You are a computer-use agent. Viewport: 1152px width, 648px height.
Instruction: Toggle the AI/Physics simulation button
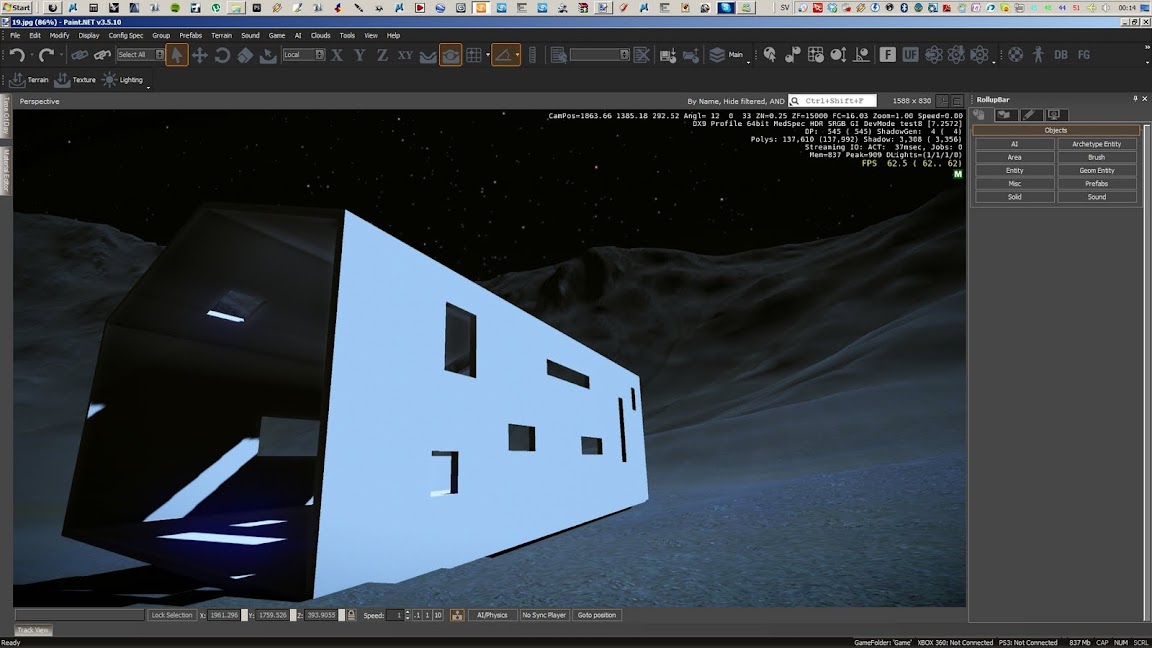coord(492,615)
